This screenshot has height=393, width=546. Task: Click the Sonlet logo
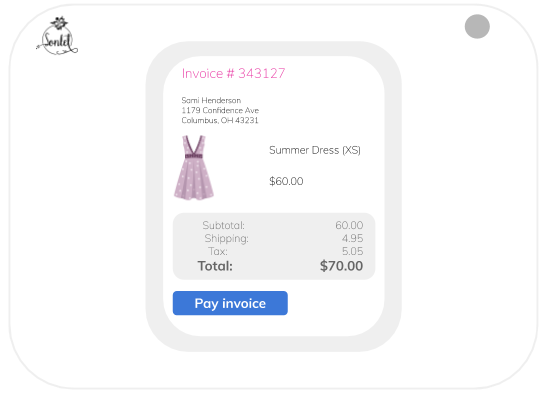[57, 36]
